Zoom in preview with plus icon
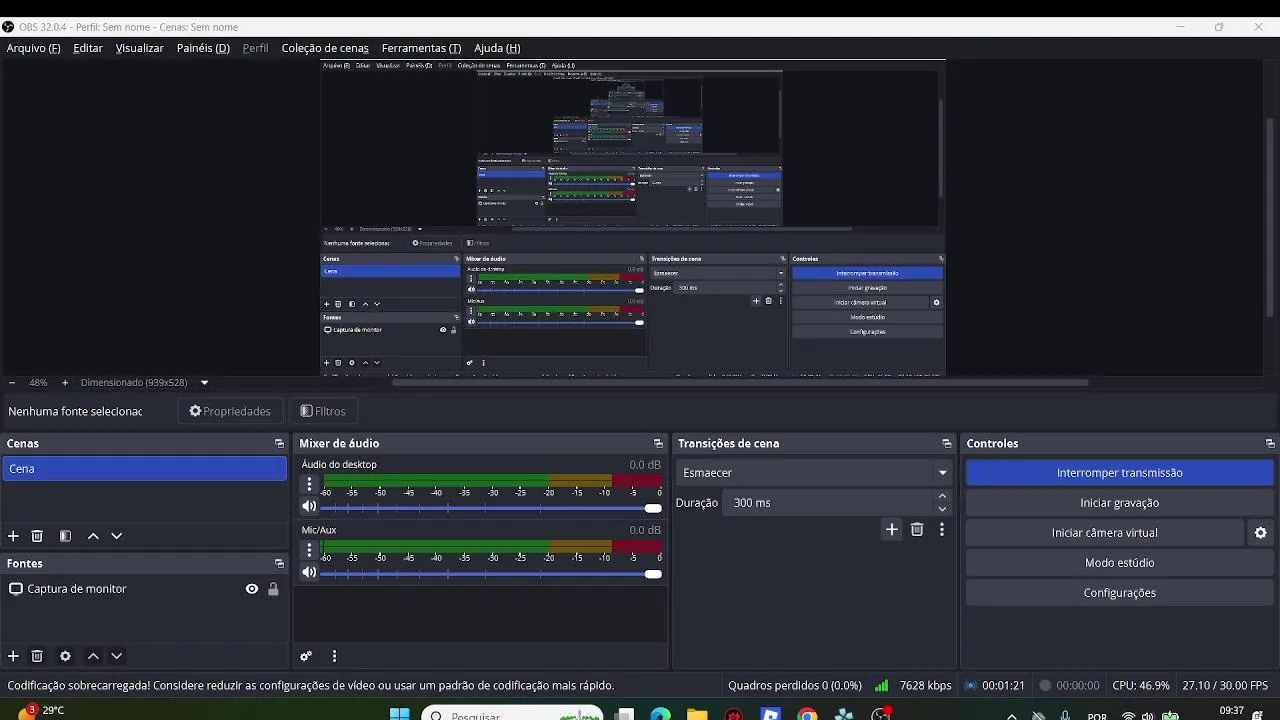Image resolution: width=1280 pixels, height=720 pixels. pos(65,382)
